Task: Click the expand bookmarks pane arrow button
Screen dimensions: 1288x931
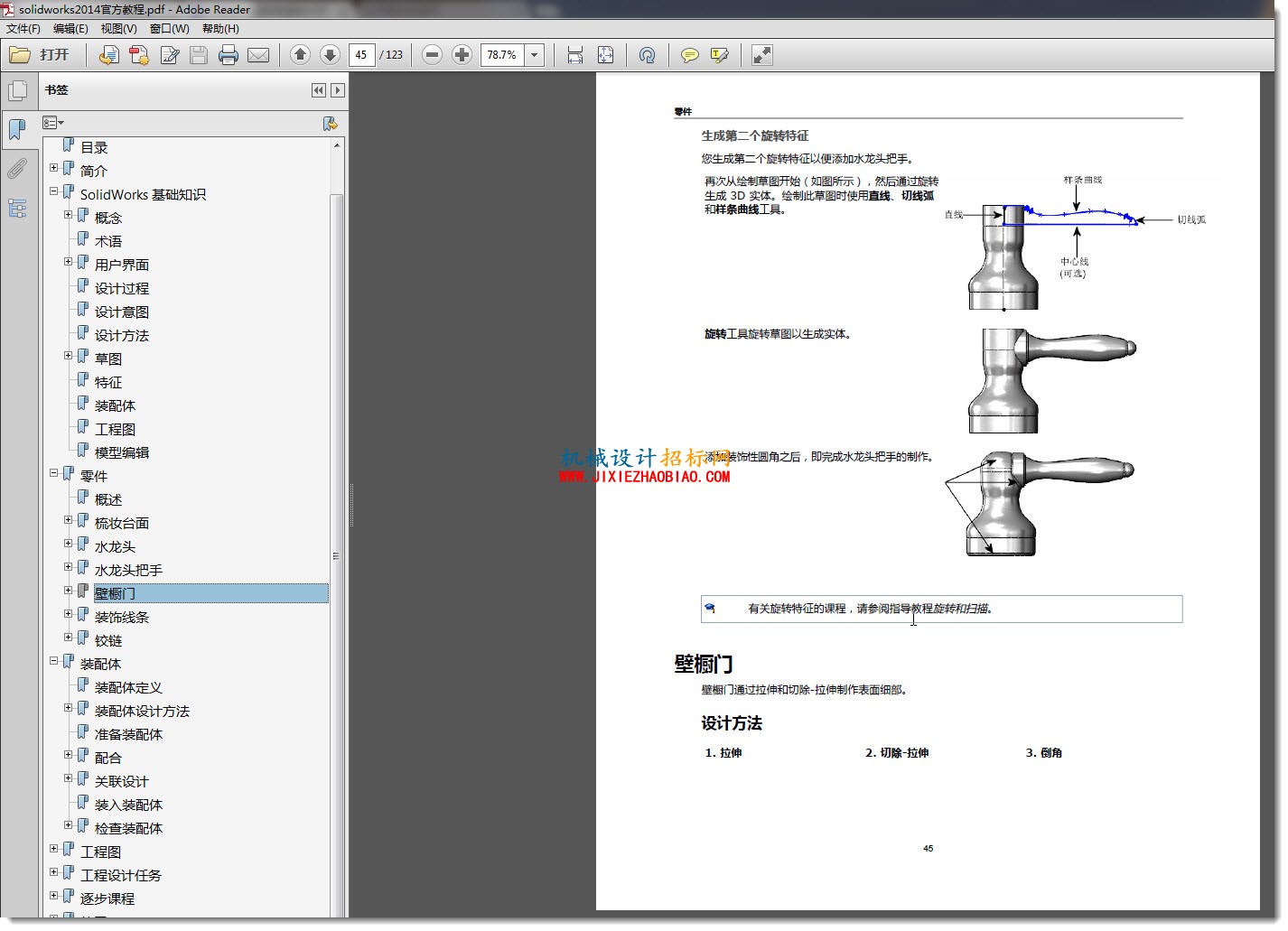Action: [338, 90]
